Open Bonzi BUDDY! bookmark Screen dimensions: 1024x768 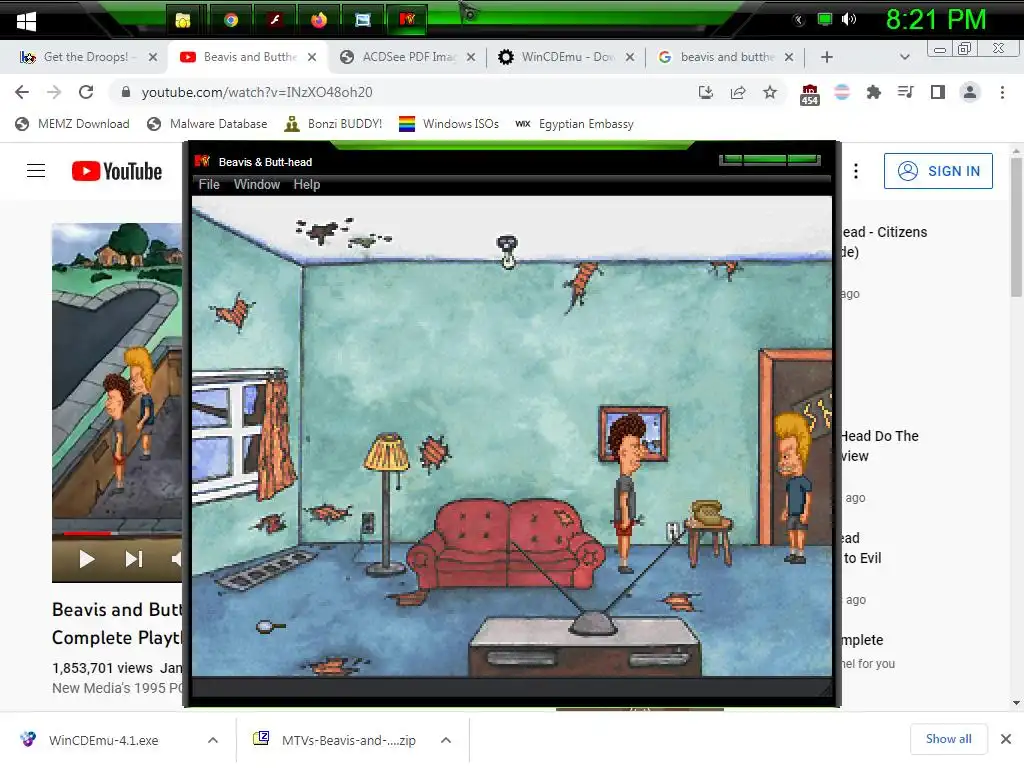pos(333,123)
